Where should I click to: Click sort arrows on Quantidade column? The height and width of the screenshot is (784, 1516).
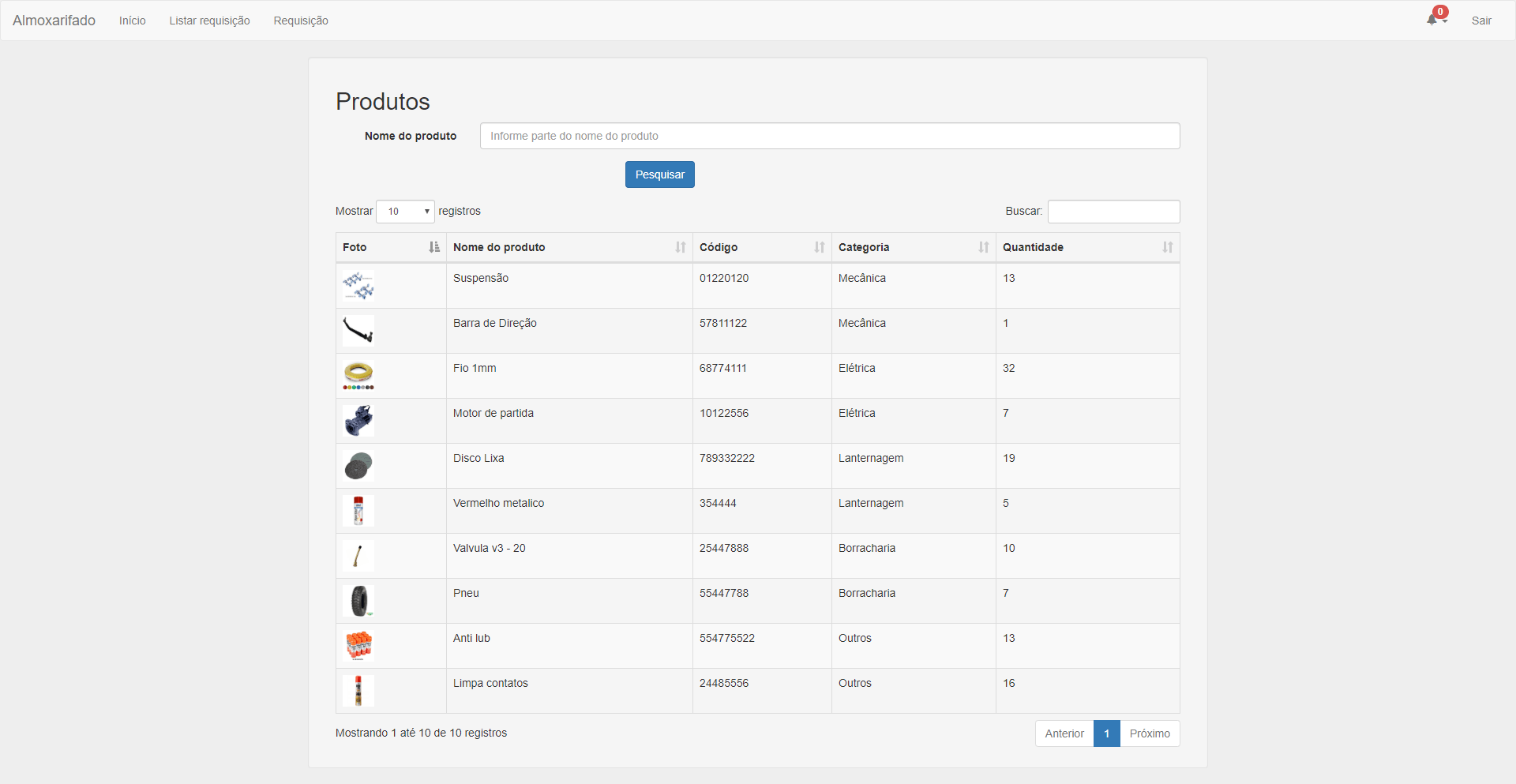[x=1167, y=247]
